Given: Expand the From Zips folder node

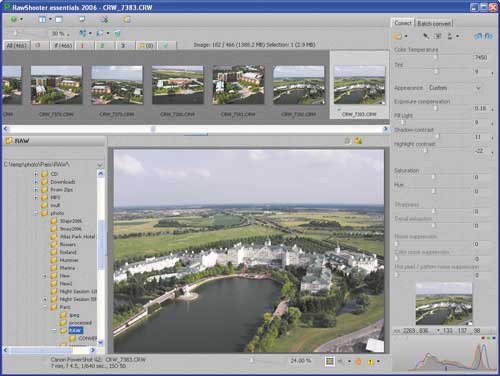Looking at the screenshot, I should (36, 190).
